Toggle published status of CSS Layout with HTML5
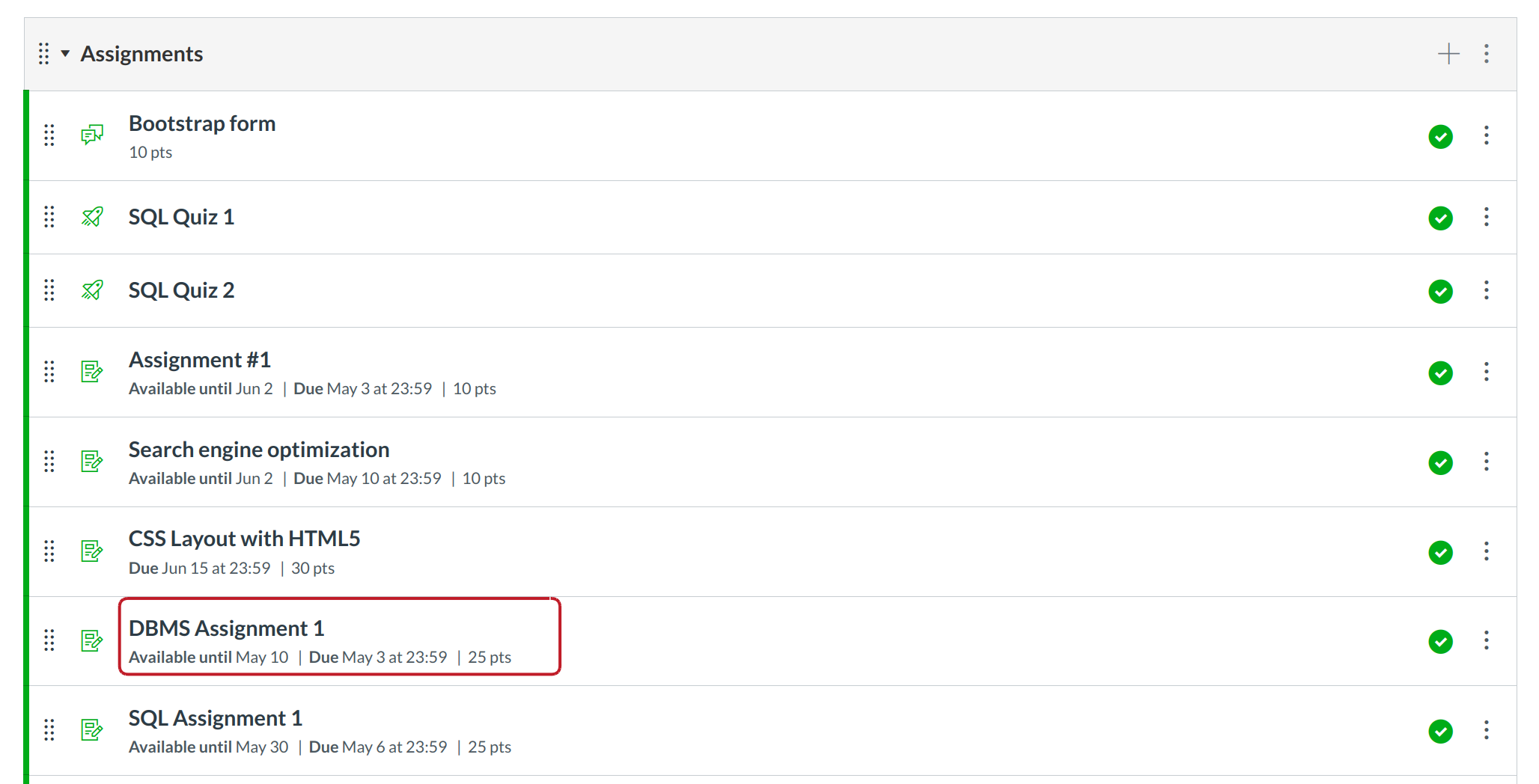Screen dimensions: 1539x784 1440,552
